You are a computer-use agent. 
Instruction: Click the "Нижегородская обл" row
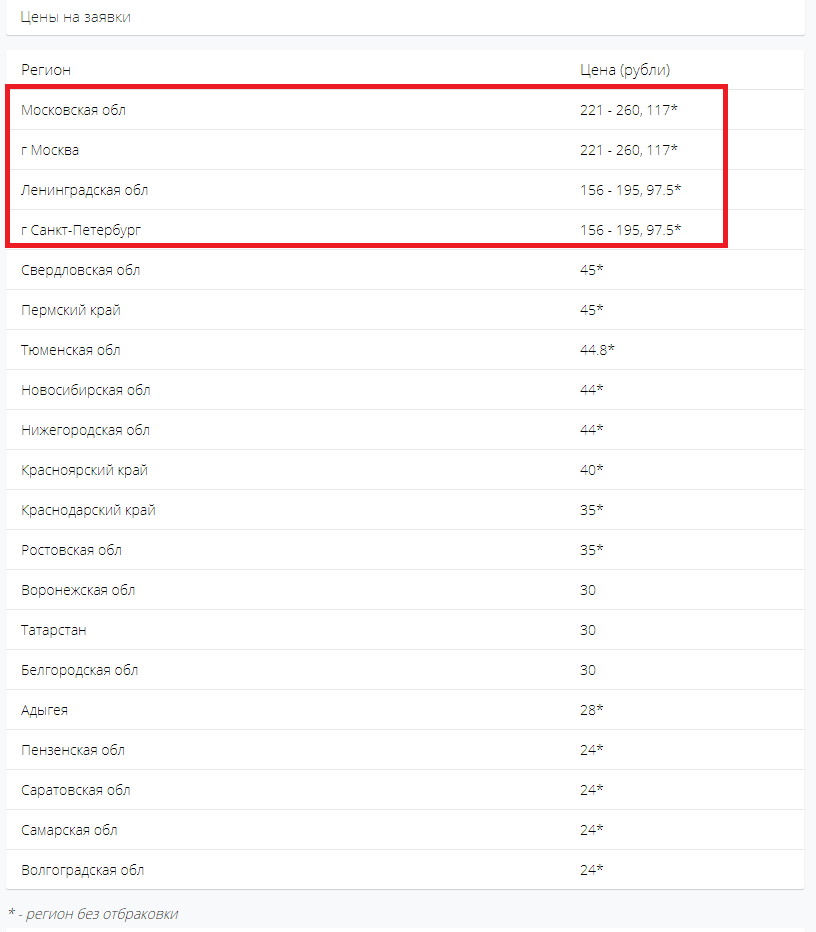point(85,430)
